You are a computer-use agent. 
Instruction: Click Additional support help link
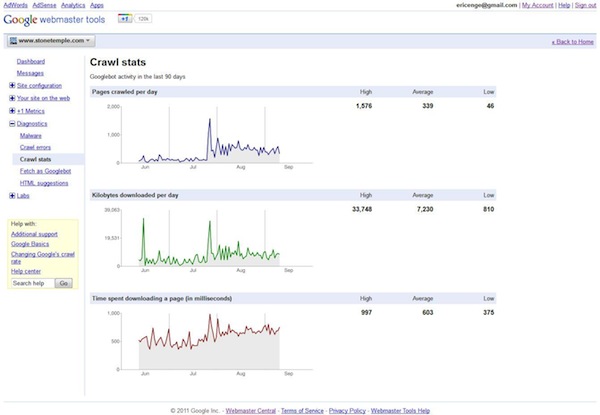34,234
